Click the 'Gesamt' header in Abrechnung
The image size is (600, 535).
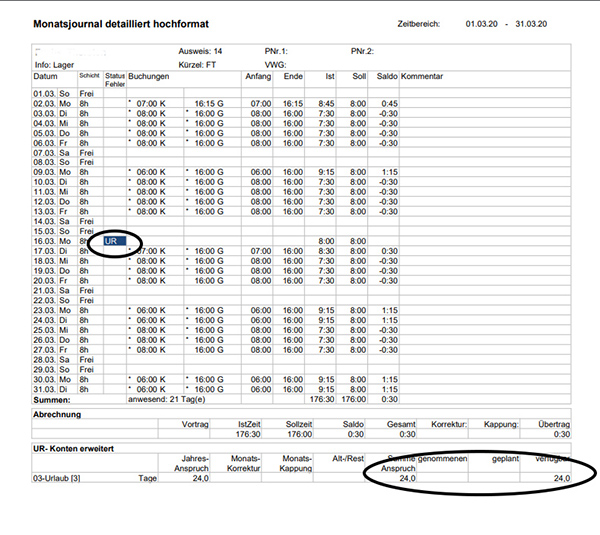[x=401, y=424]
